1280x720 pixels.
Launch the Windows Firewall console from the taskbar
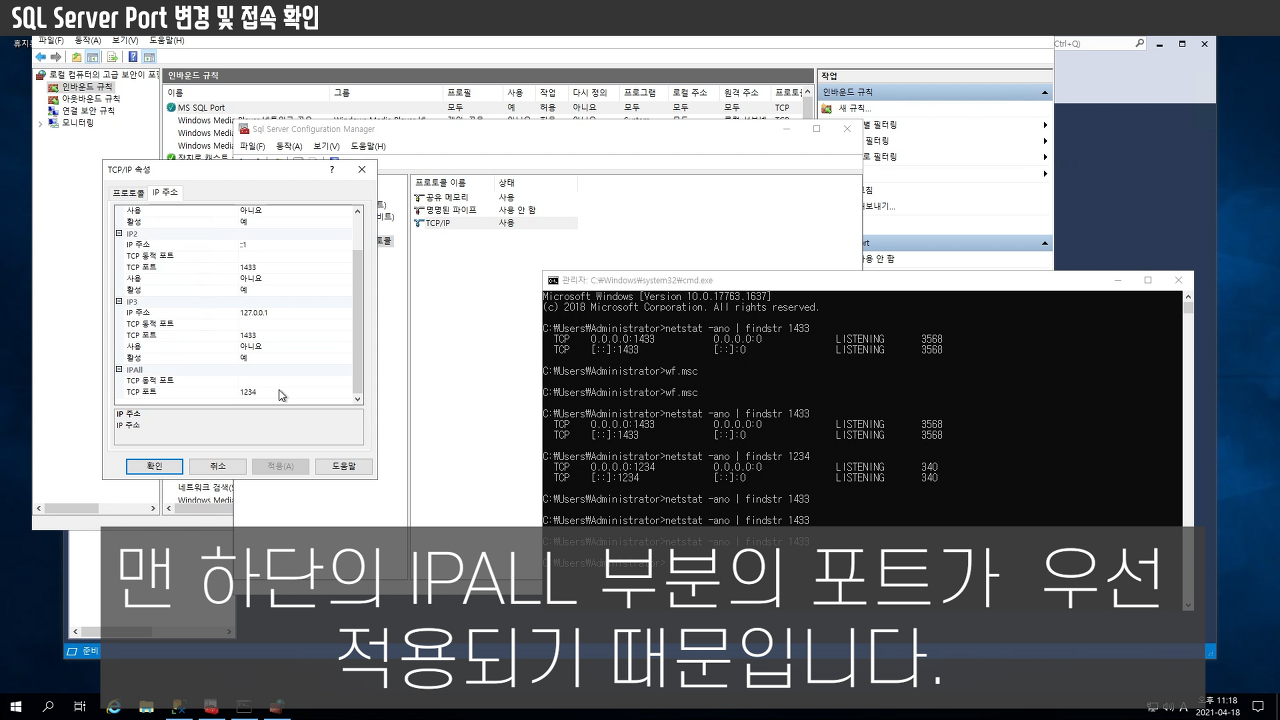pos(276,707)
